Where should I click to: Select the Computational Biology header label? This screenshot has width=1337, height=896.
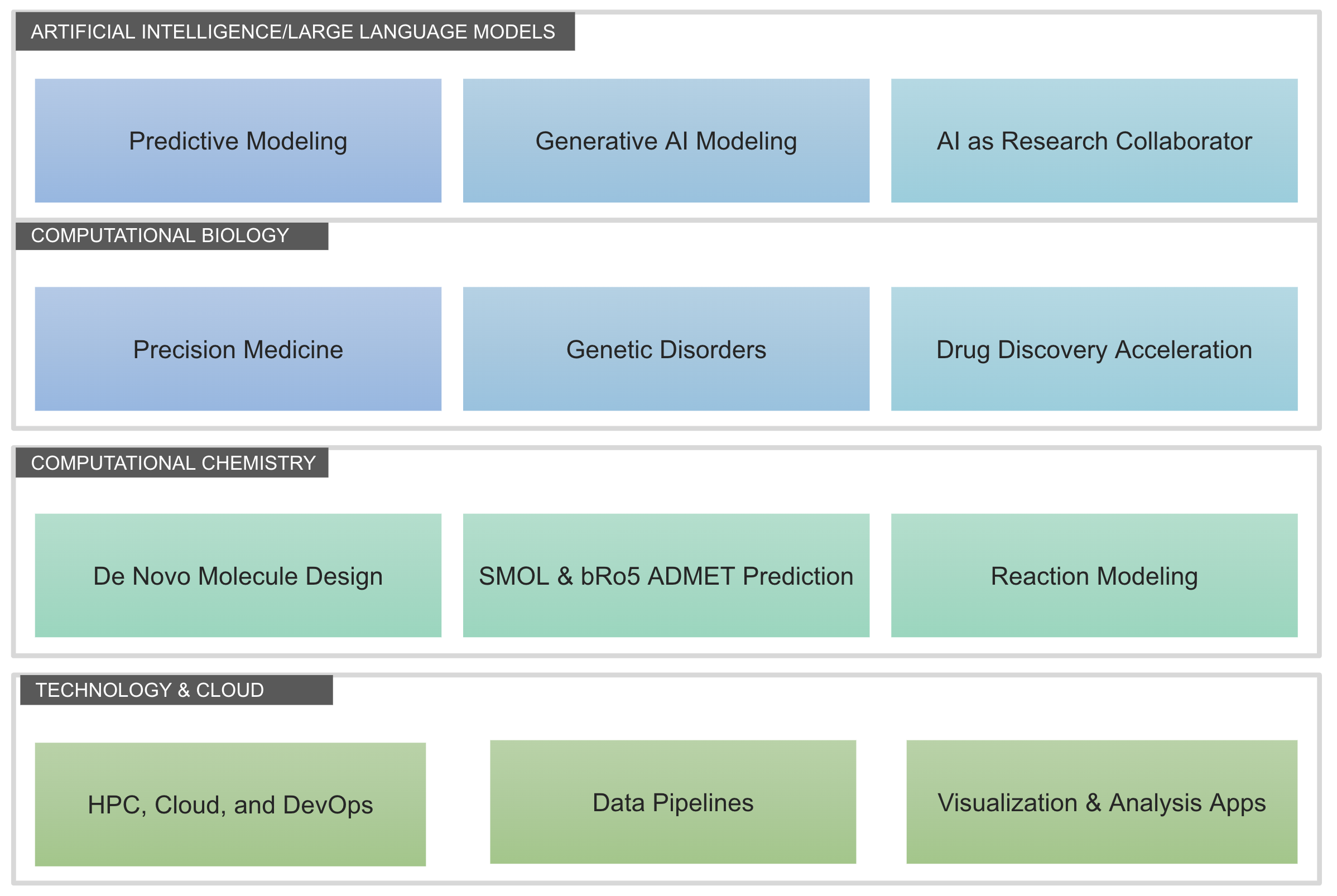coord(160,235)
